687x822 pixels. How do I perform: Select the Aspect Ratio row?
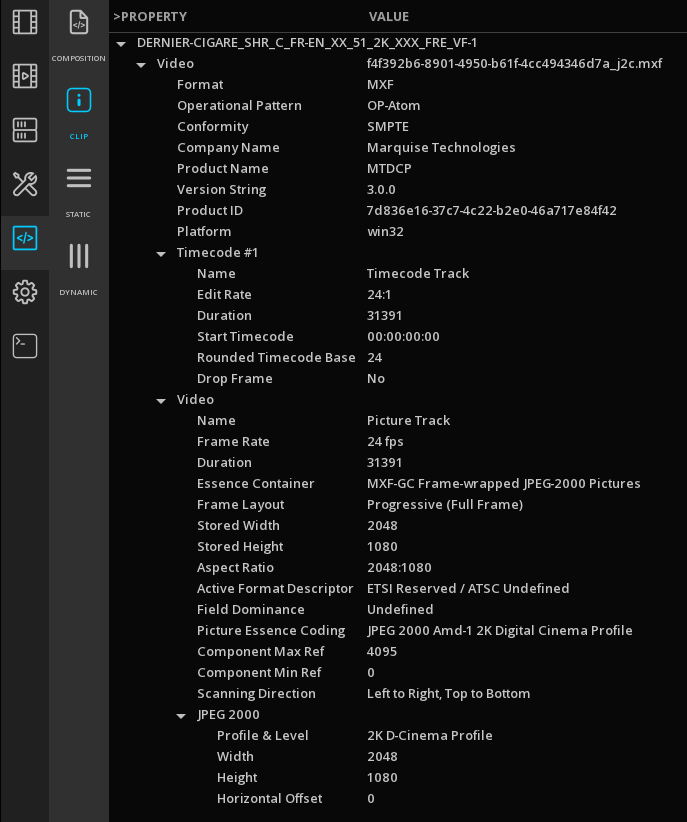click(398, 568)
